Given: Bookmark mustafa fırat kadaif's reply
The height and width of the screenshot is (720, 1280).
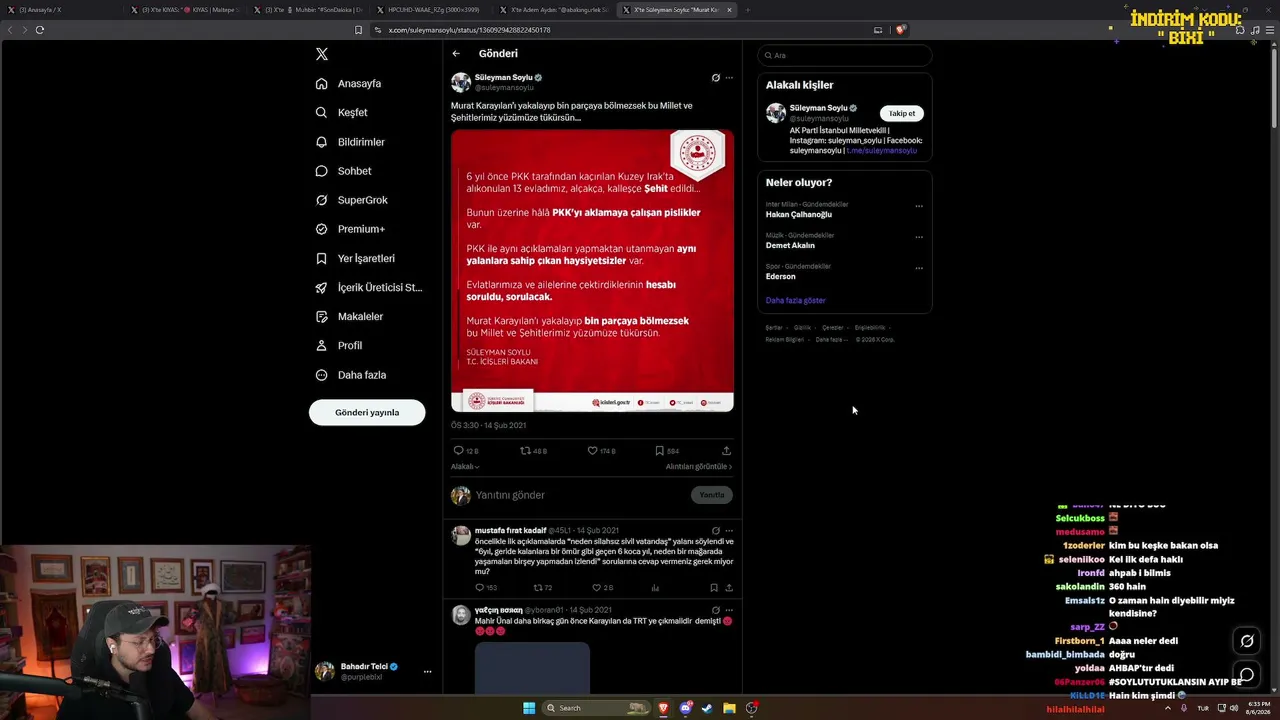Looking at the screenshot, I should (x=713, y=588).
